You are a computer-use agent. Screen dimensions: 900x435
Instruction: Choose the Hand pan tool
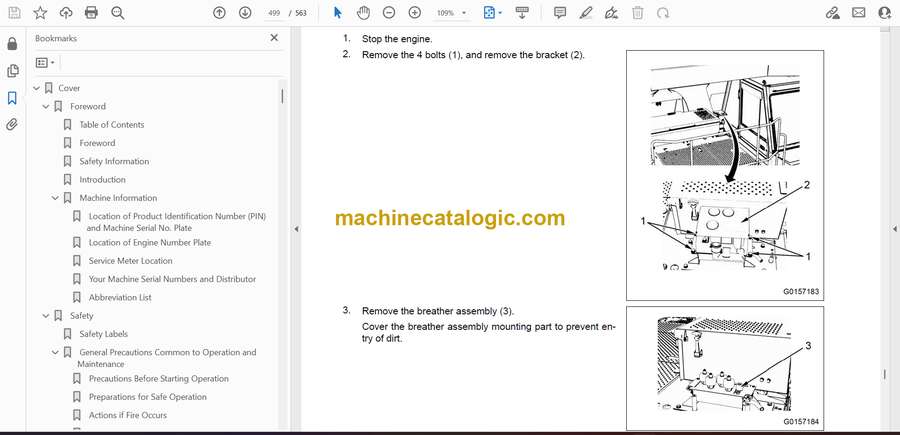363,13
